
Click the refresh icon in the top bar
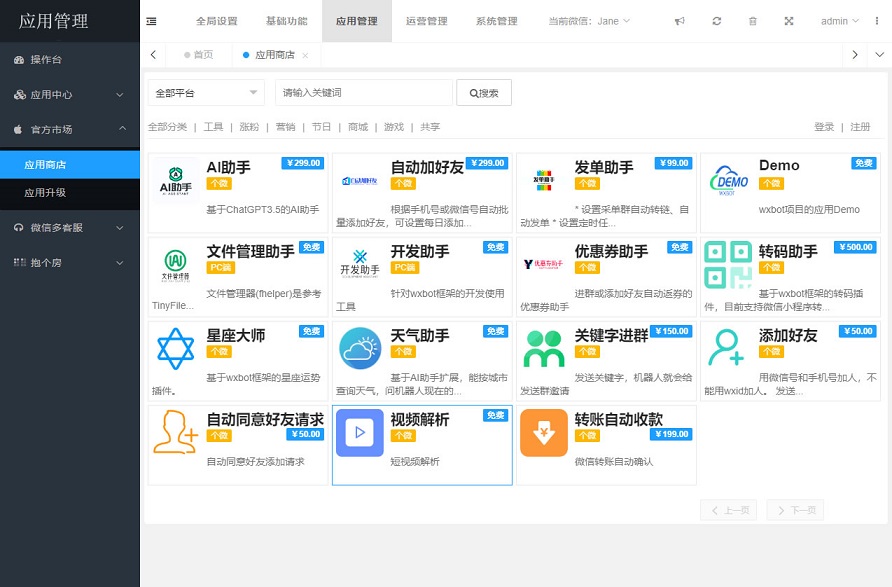pos(716,21)
